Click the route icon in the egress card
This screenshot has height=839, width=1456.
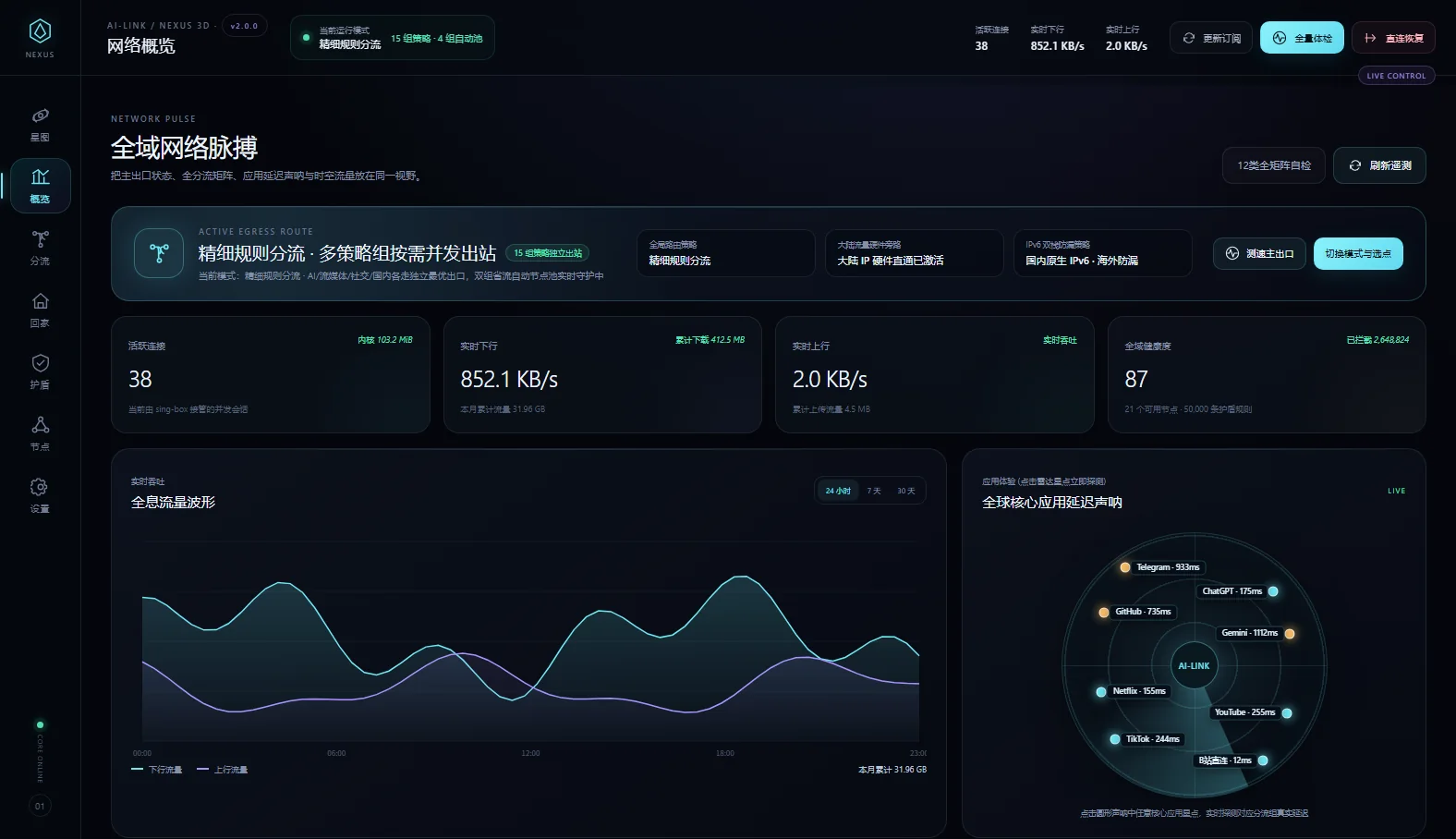(x=159, y=253)
